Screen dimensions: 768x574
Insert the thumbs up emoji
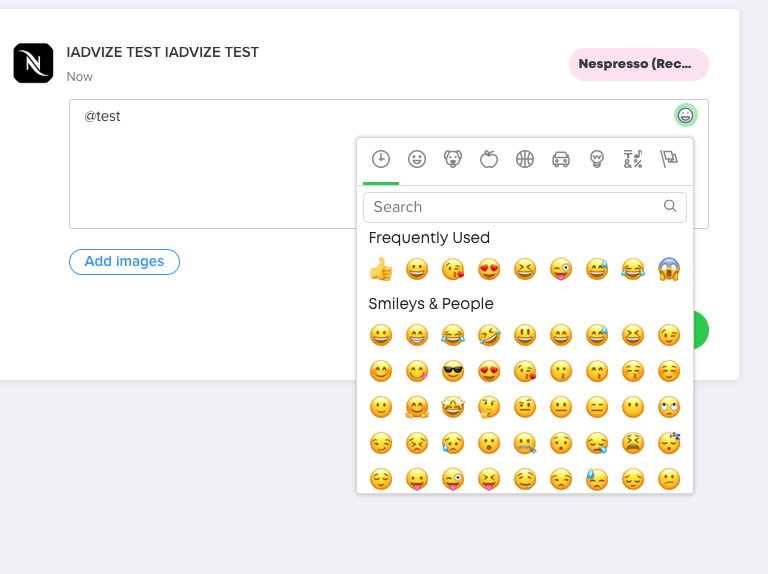pyautogui.click(x=381, y=269)
